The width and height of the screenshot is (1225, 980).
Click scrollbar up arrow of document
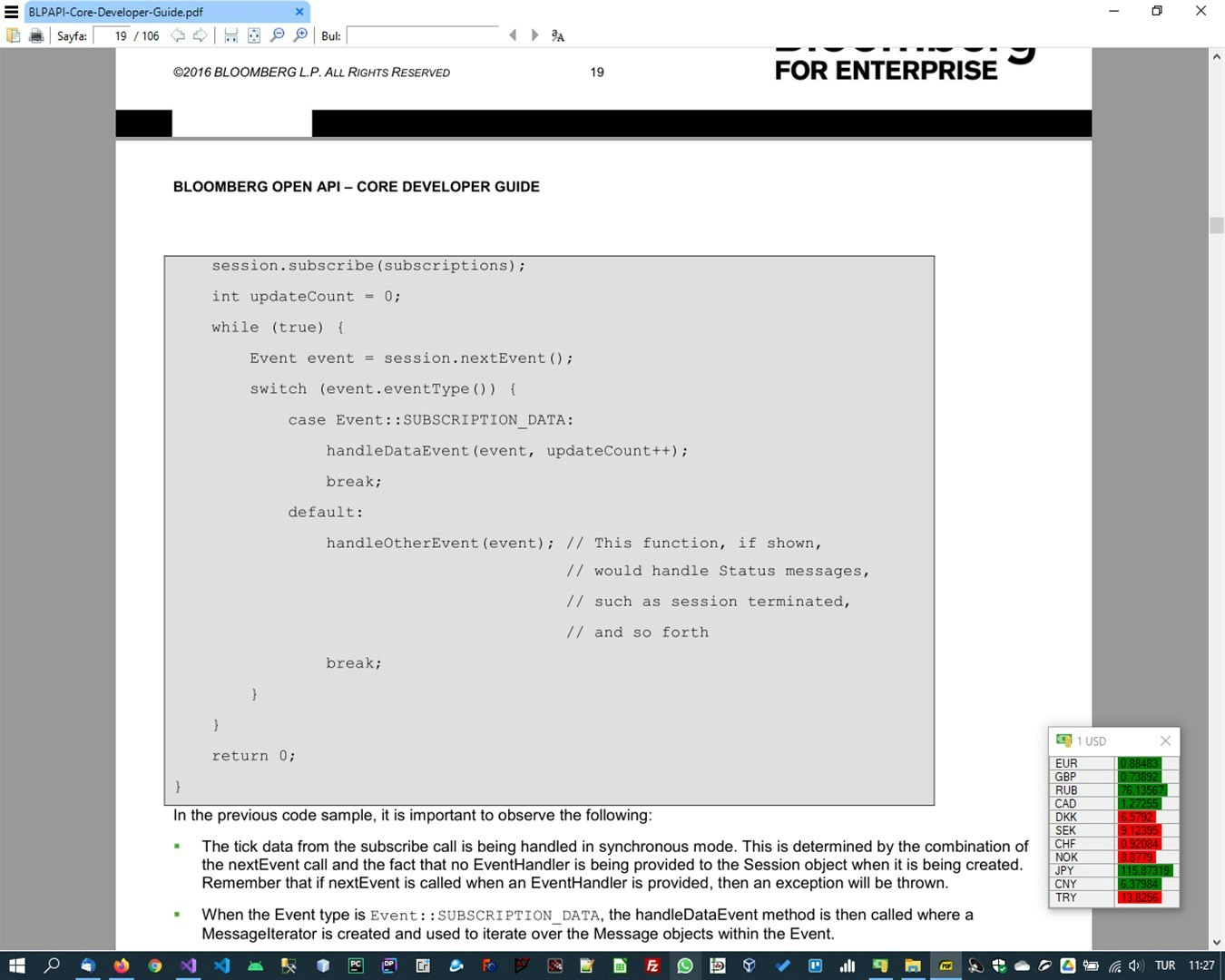click(x=1217, y=56)
